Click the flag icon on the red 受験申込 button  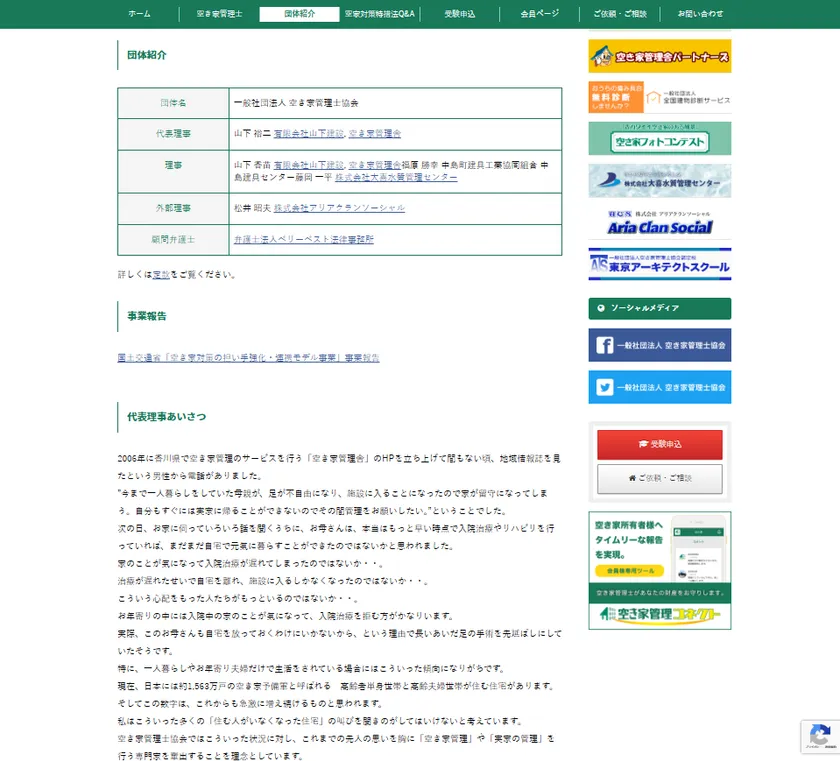[x=644, y=444]
